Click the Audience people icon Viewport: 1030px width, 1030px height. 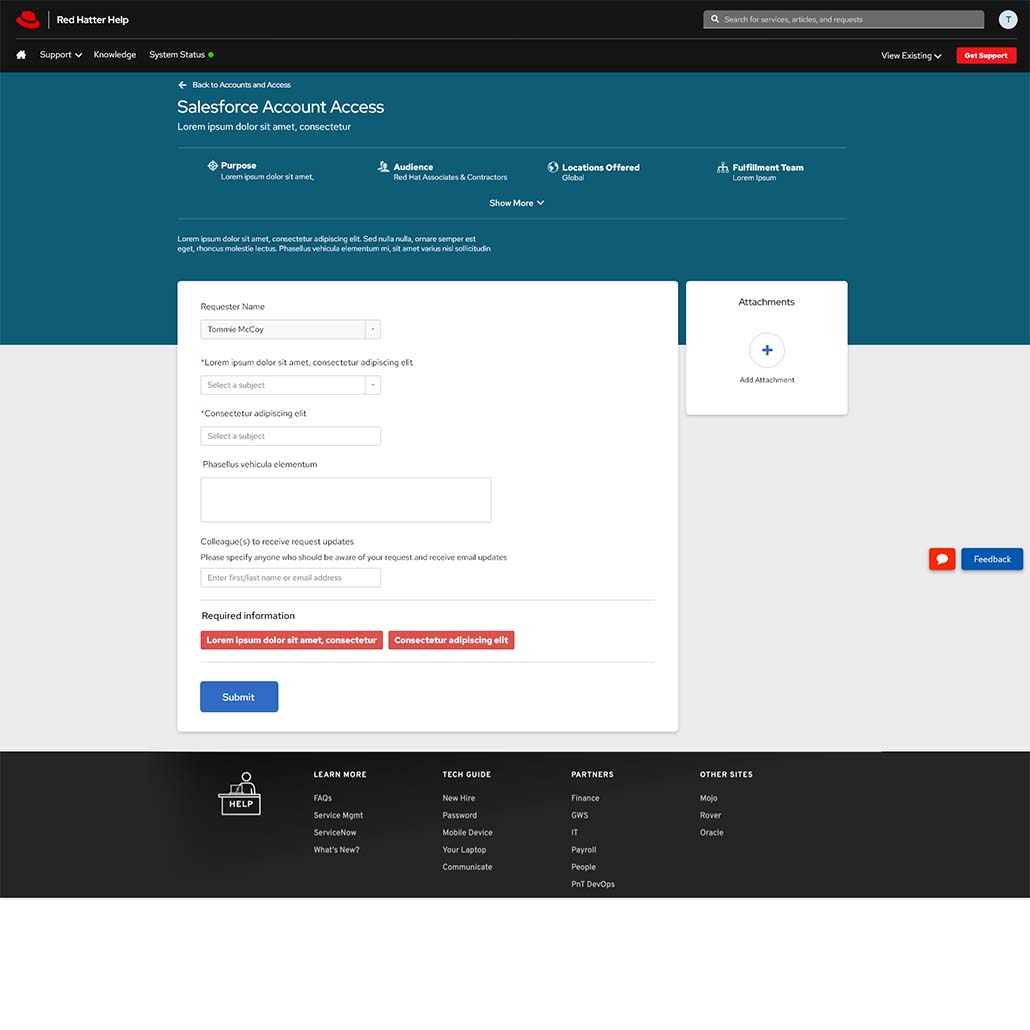coord(384,167)
